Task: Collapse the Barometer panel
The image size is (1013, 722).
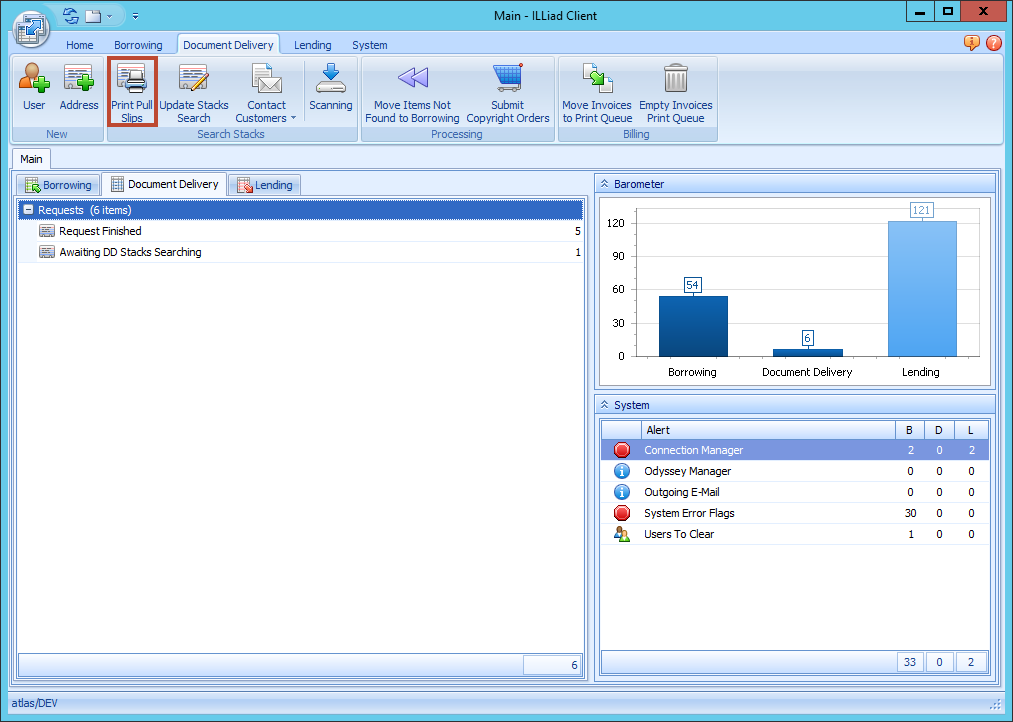Action: [x=604, y=184]
